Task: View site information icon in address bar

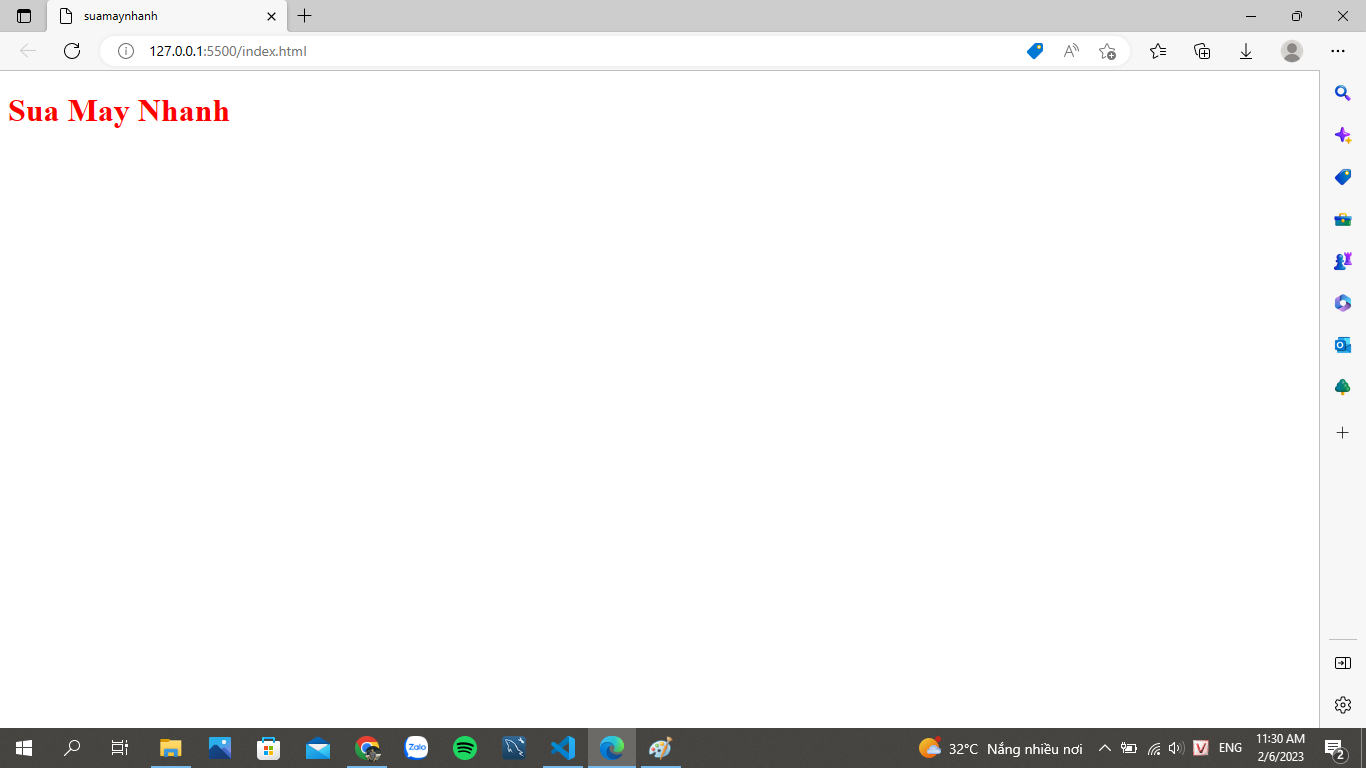Action: click(126, 51)
